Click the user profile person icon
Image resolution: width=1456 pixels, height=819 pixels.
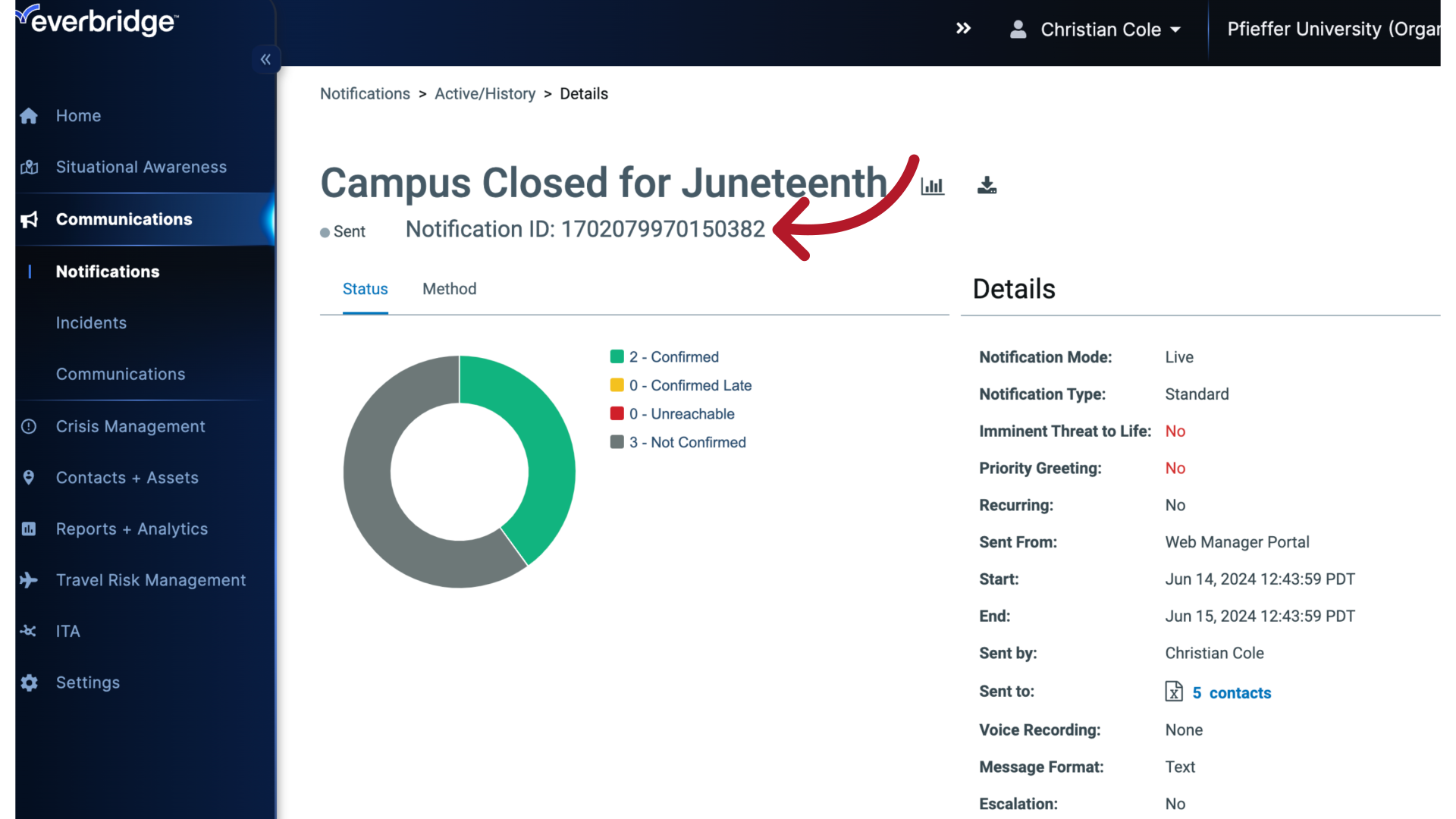(1018, 29)
